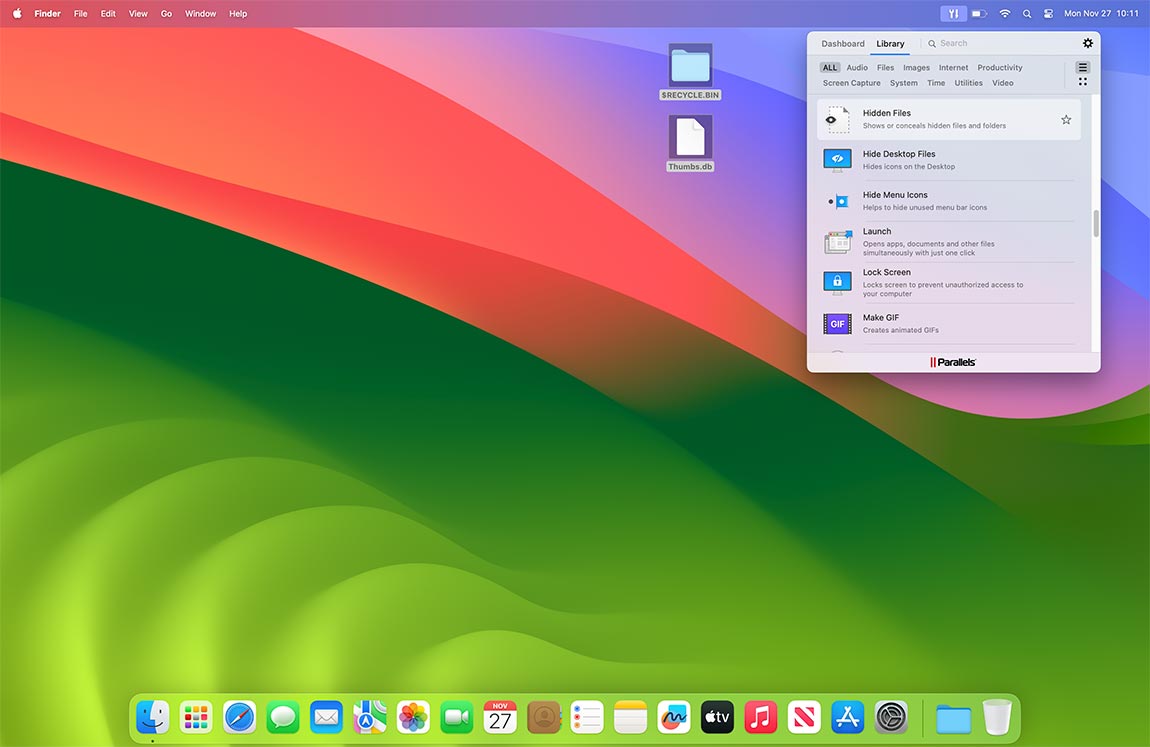Open Parallels Toolbox settings gear

[1088, 43]
